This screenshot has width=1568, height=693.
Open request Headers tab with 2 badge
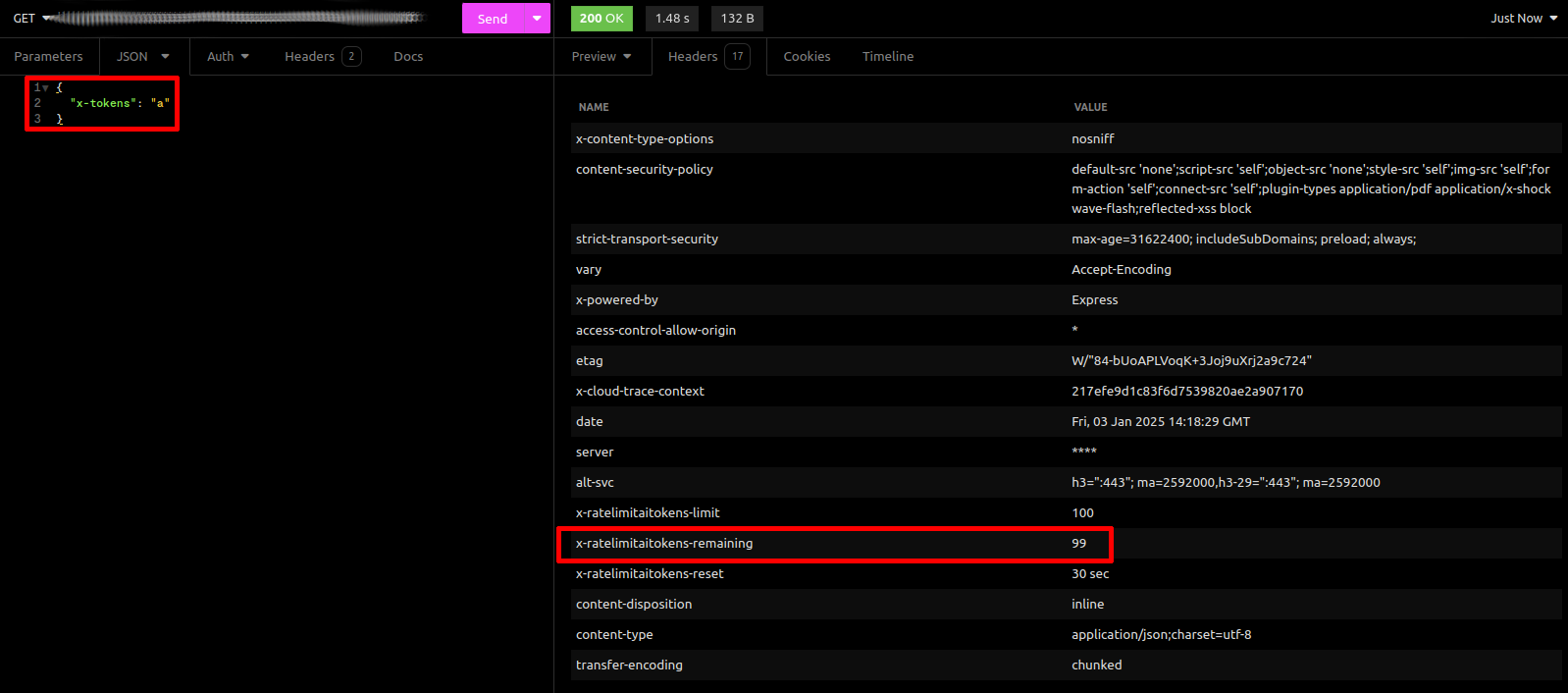pyautogui.click(x=322, y=57)
